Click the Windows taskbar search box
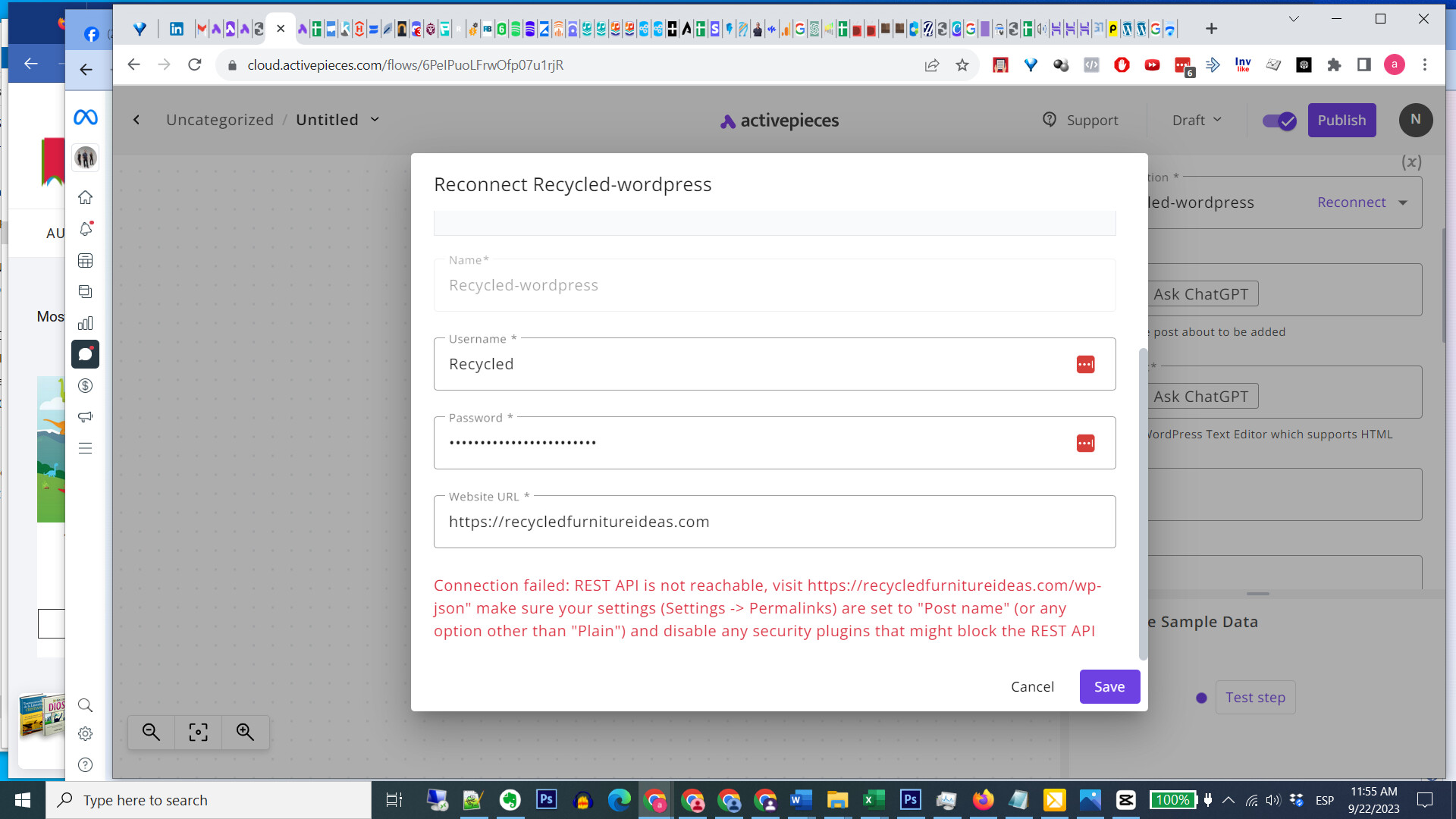This screenshot has height=819, width=1456. [x=209, y=800]
